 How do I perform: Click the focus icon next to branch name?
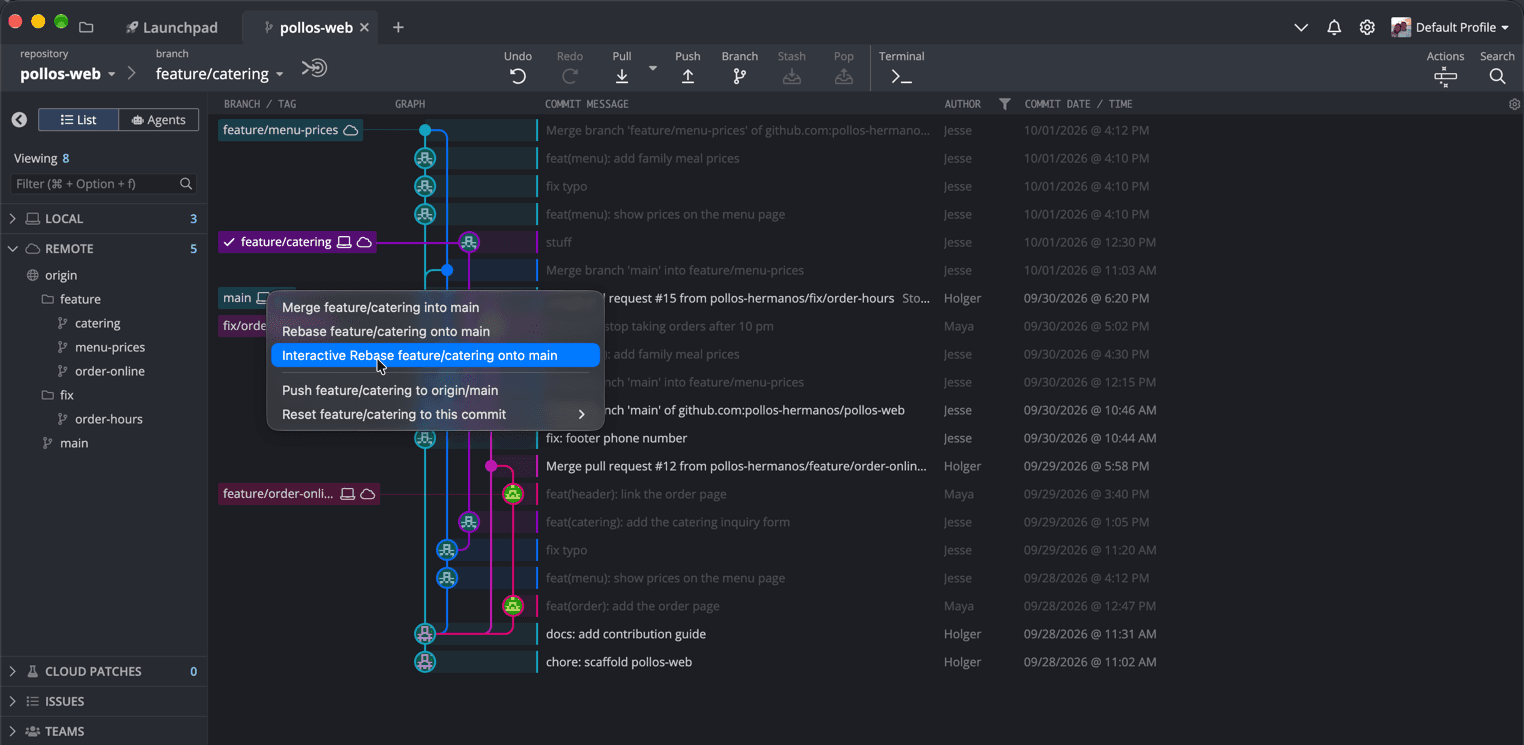(314, 68)
